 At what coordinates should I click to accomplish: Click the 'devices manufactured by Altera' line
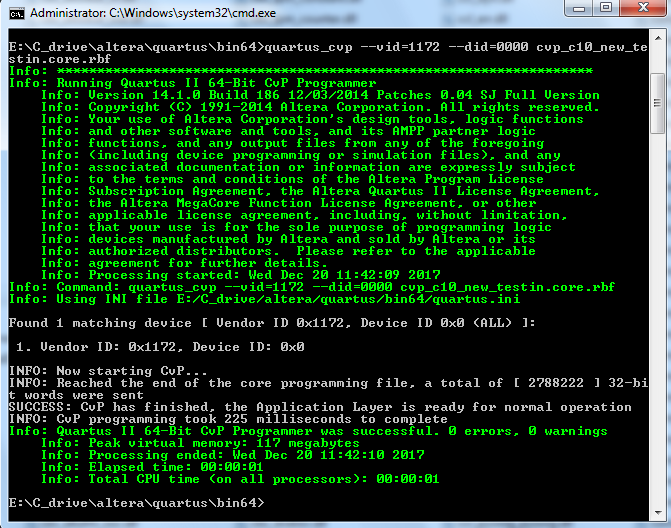(x=288, y=239)
